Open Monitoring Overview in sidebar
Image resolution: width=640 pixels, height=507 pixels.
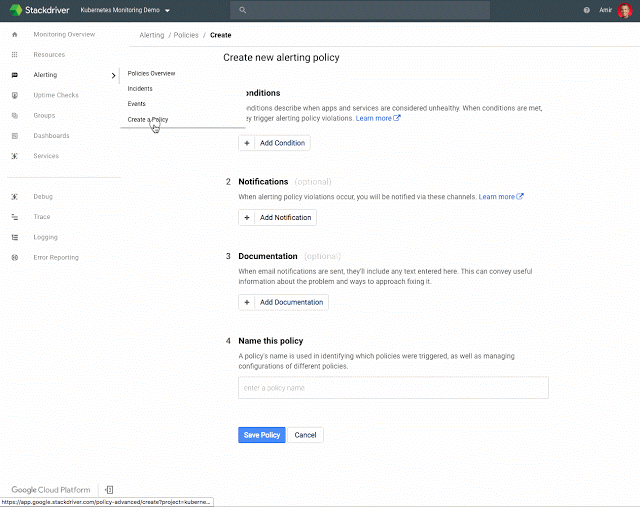pyautogui.click(x=64, y=34)
